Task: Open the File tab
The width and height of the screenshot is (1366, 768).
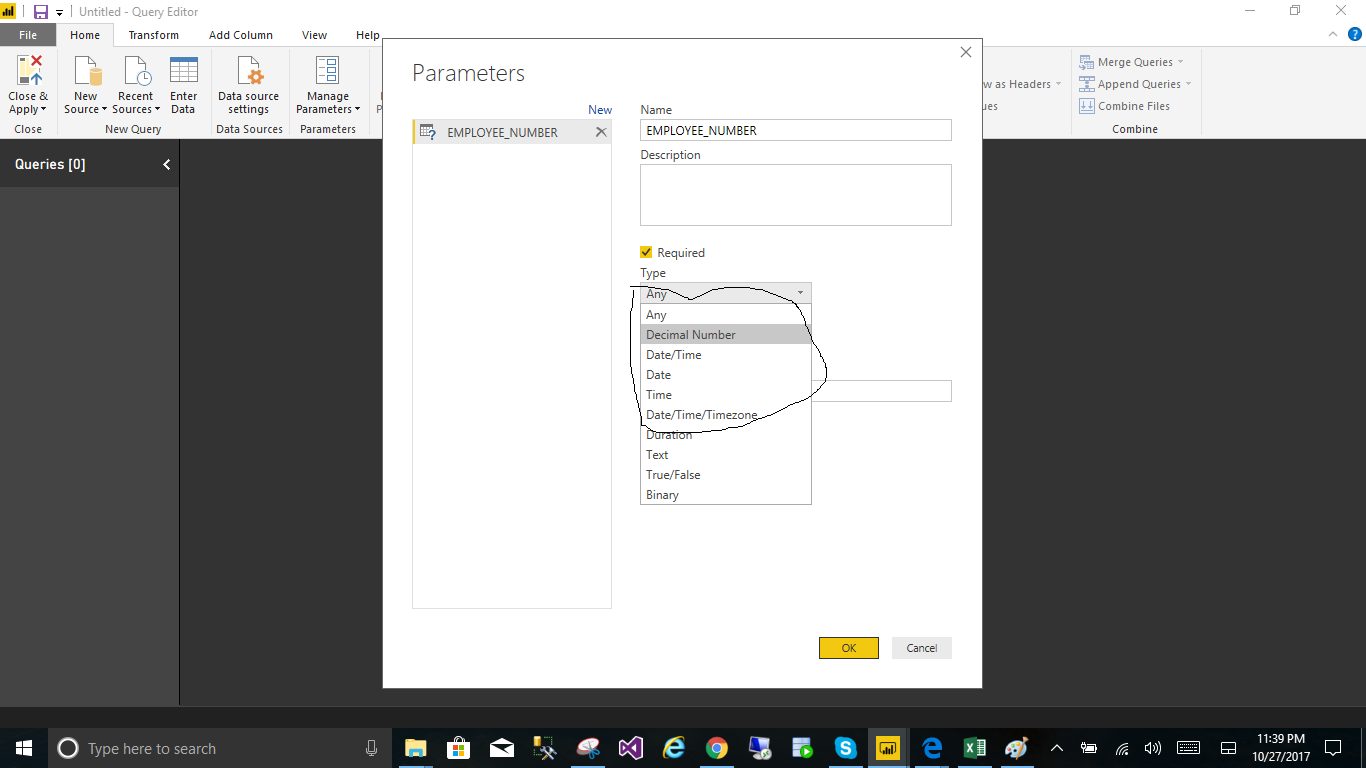Action: coord(28,35)
